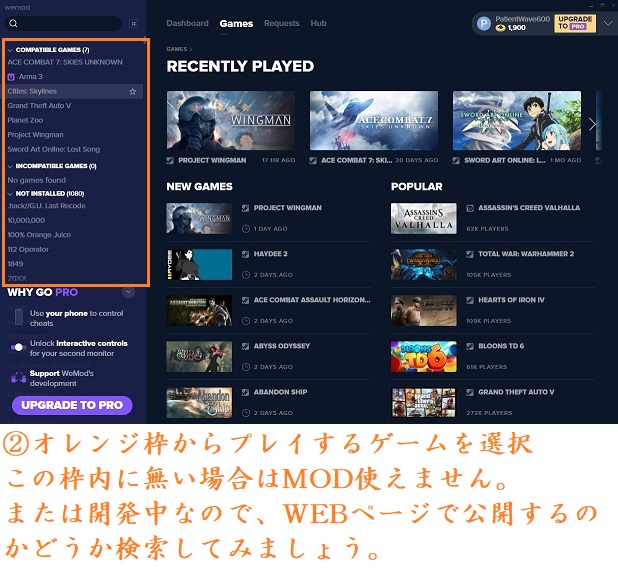The width and height of the screenshot is (618, 568).
Task: Open Ace Combat 7 recently played thumbnail
Action: pos(374,120)
